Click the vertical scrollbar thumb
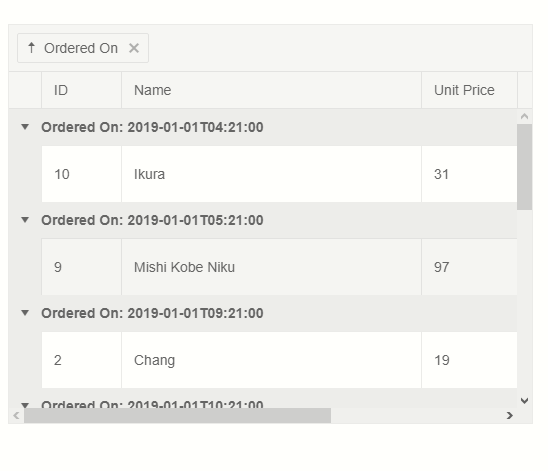The width and height of the screenshot is (548, 471). pos(524,167)
